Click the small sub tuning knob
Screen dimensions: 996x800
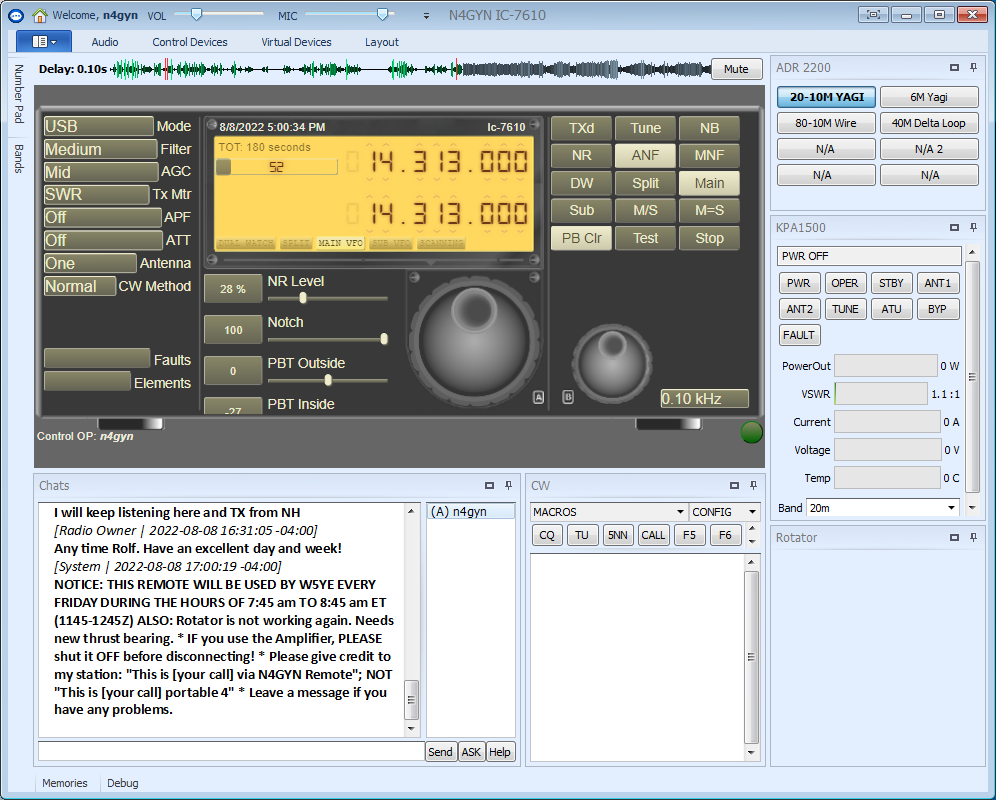click(x=612, y=363)
